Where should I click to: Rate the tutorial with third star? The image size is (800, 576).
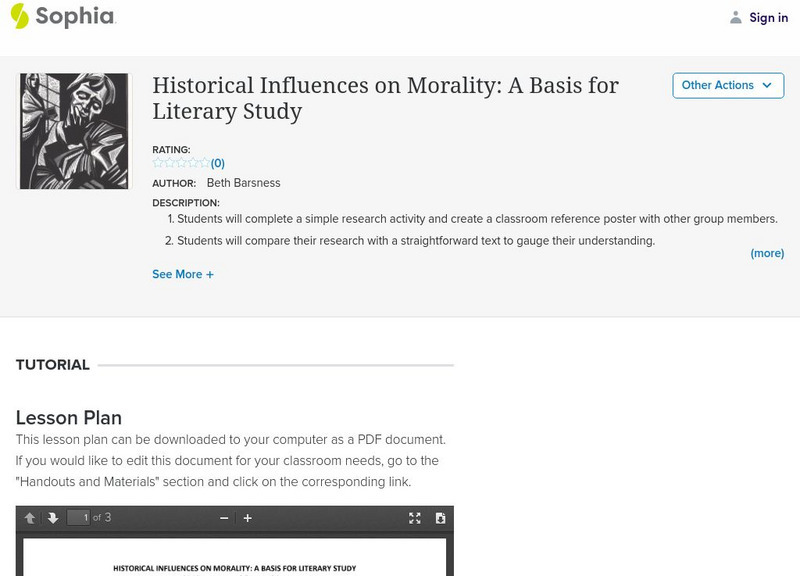point(181,163)
